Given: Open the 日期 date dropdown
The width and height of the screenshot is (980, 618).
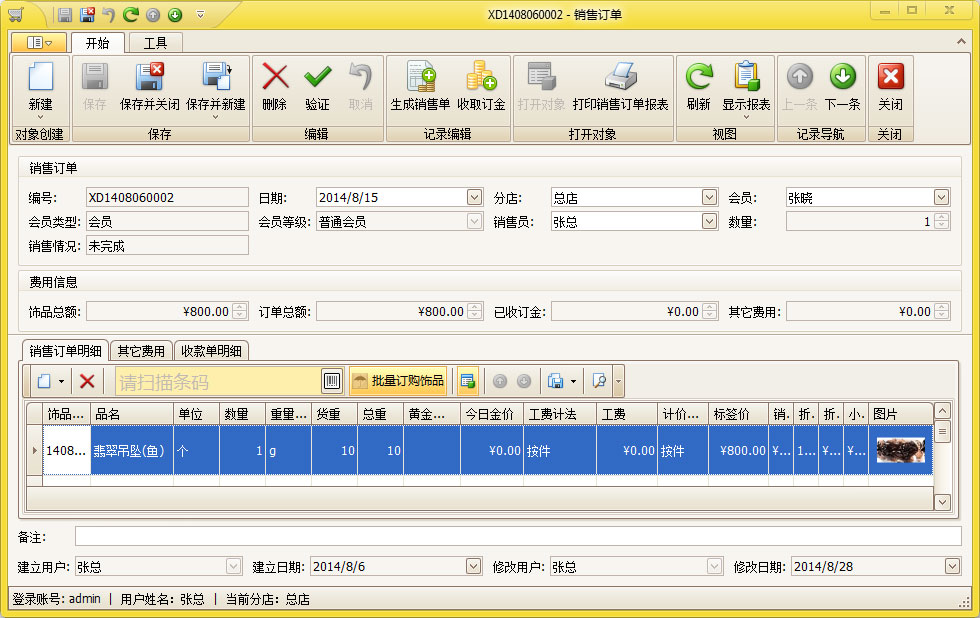Looking at the screenshot, I should pyautogui.click(x=474, y=197).
